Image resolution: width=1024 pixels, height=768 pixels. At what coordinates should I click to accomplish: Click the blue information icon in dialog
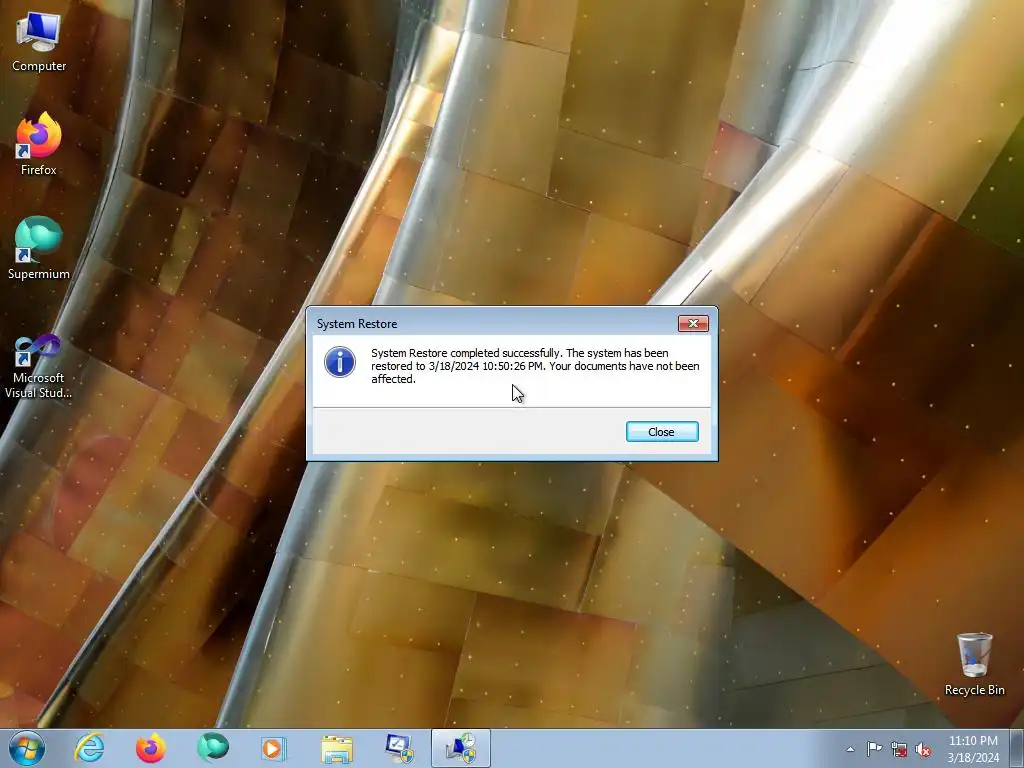(340, 362)
